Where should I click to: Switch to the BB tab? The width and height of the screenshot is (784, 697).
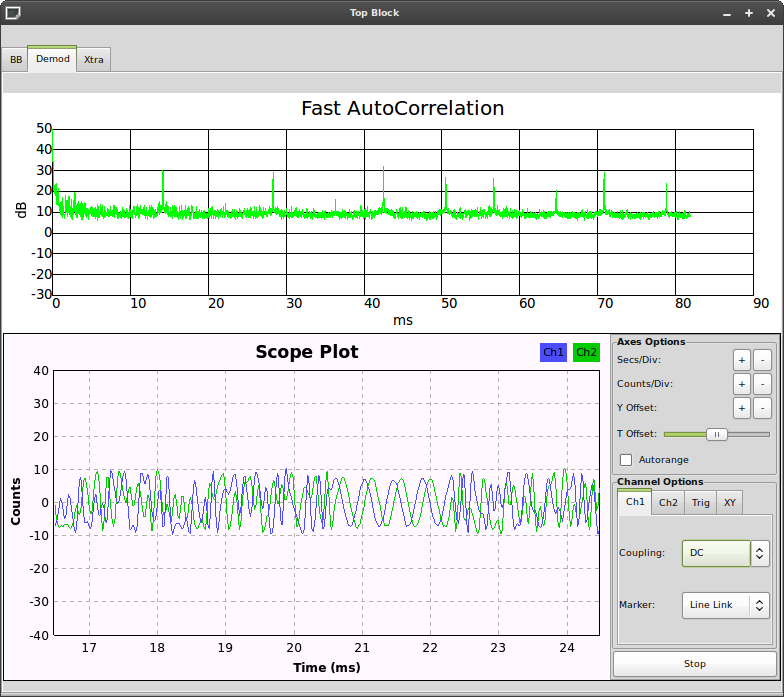[x=16, y=60]
